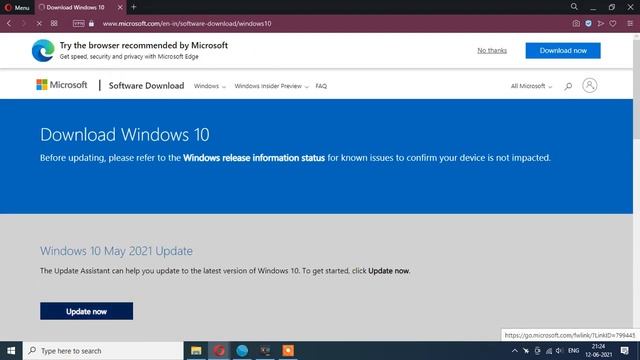Viewport: 640px width, 360px height.
Task: Click the Download now button
Action: [563, 51]
